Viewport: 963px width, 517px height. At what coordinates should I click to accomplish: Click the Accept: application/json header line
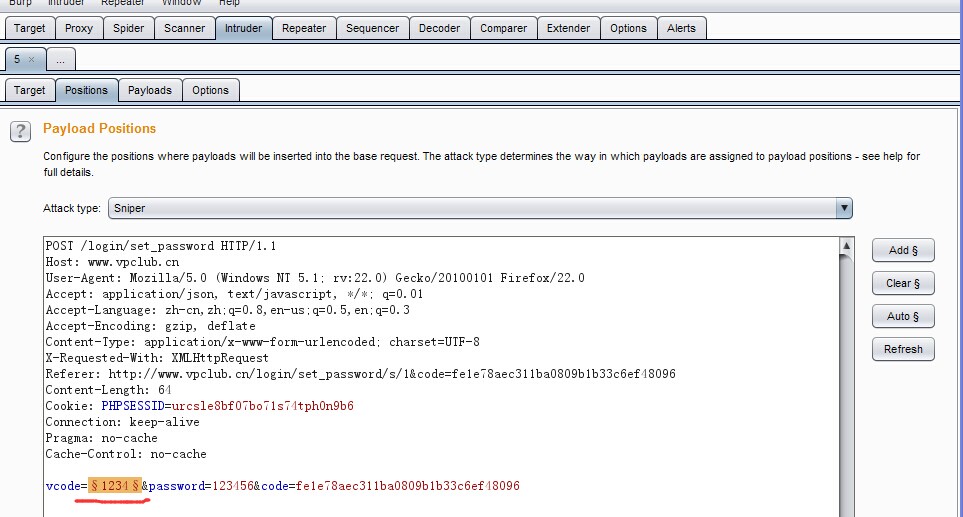tap(235, 294)
